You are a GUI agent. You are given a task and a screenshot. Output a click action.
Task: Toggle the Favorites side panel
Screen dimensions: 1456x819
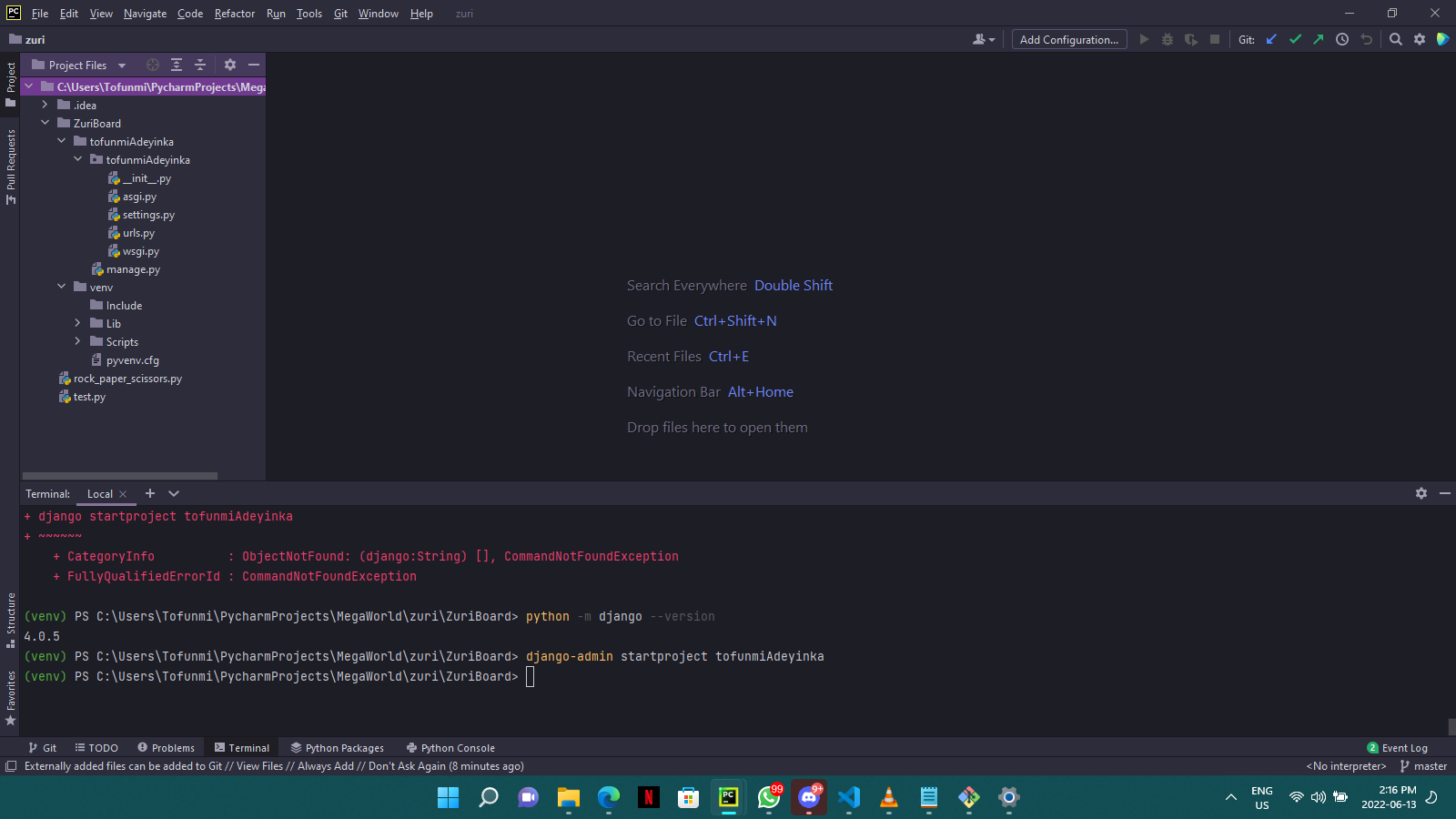(x=11, y=698)
